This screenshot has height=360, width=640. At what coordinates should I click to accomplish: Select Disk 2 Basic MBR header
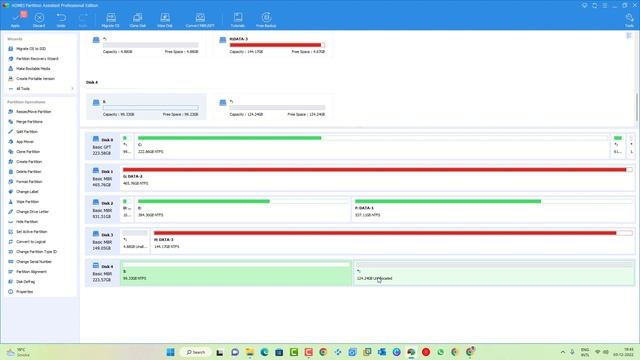102,209
